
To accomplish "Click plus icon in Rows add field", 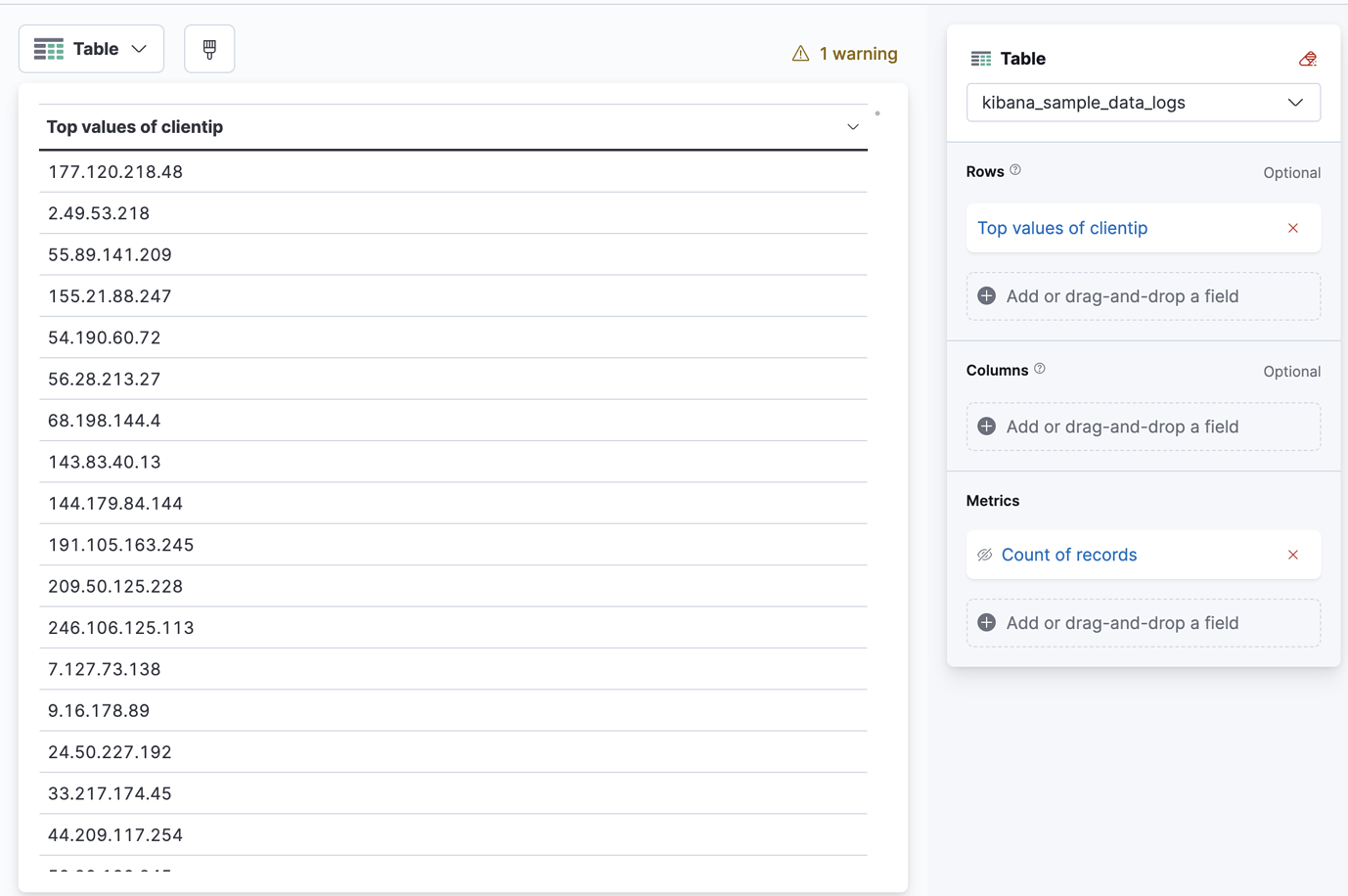I will (x=987, y=296).
